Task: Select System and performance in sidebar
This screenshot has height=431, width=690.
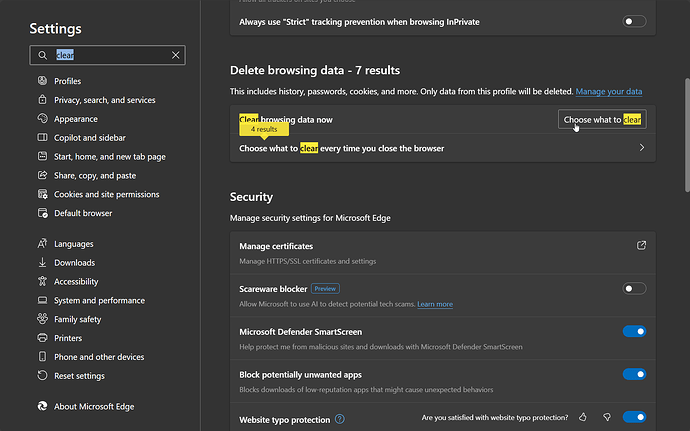Action: coord(99,300)
